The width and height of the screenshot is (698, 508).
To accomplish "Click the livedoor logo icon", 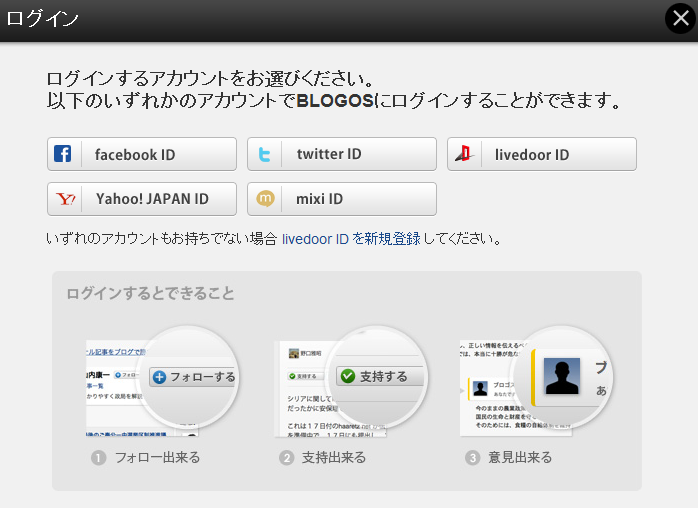I will click(x=464, y=154).
